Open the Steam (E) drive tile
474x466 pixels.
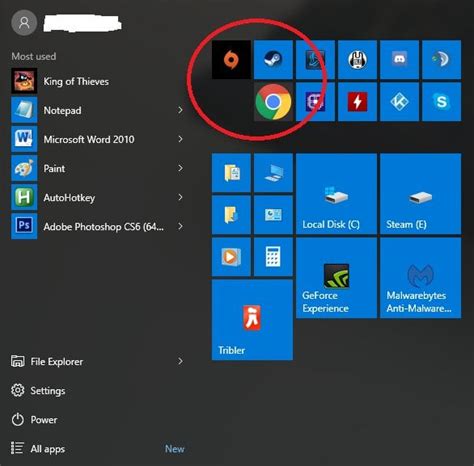(x=421, y=194)
